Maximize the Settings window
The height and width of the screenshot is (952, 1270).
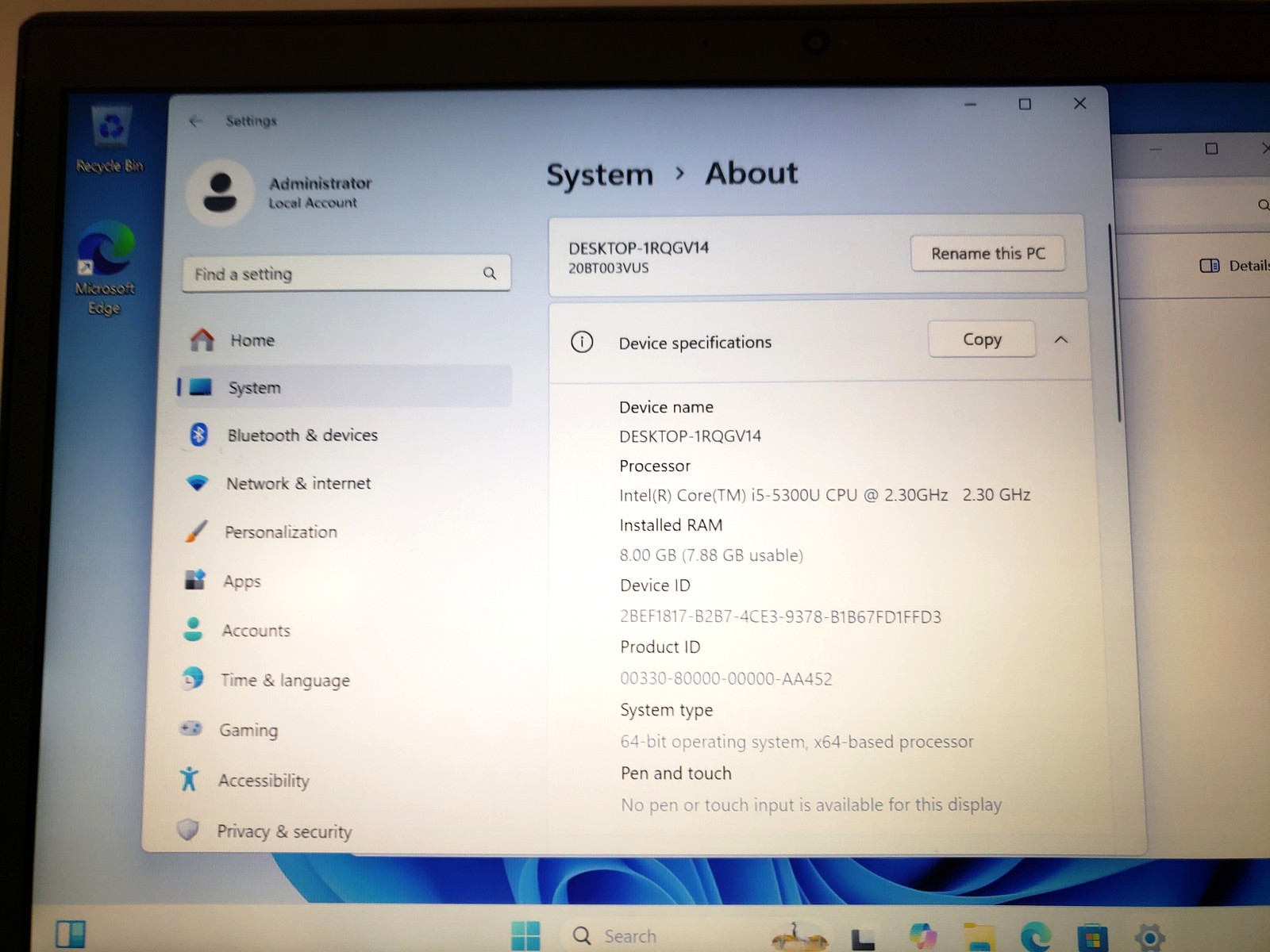point(1025,104)
